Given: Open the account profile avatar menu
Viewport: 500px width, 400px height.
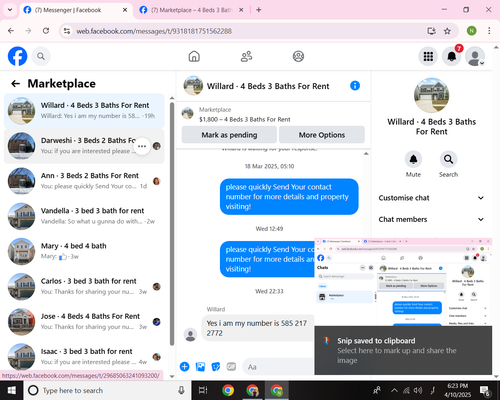Looking at the screenshot, I should 475,56.
